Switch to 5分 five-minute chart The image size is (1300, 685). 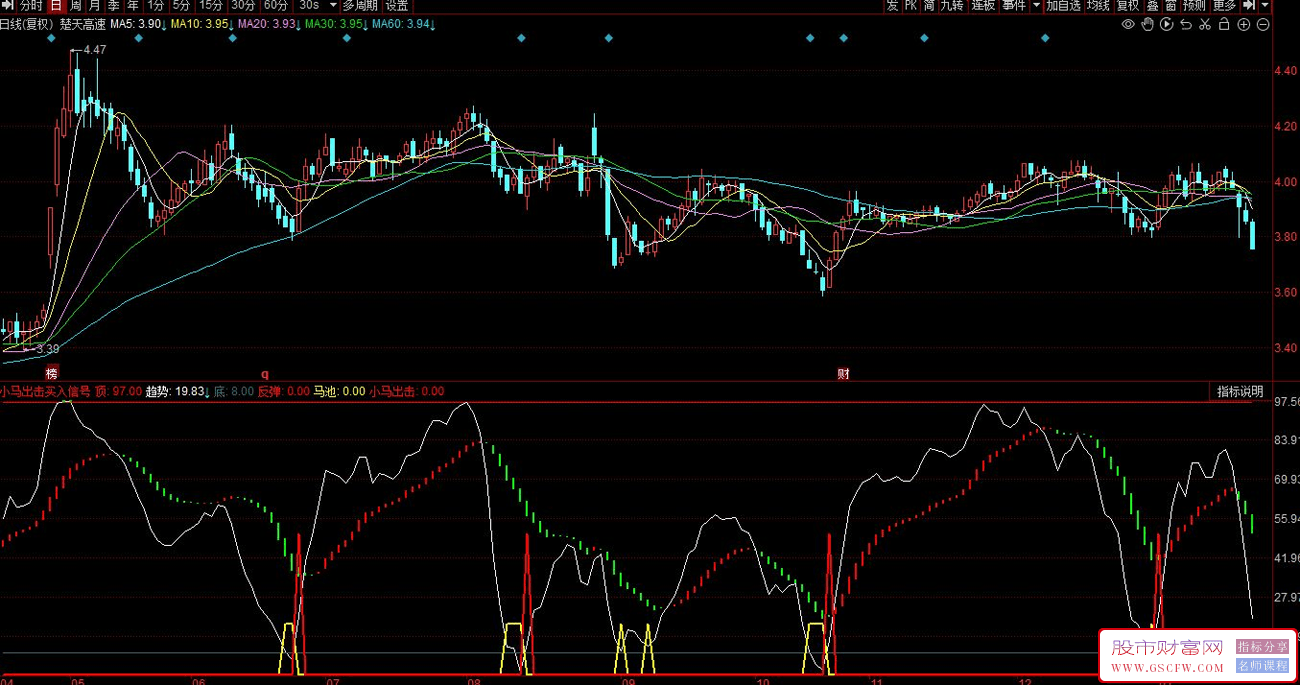click(181, 5)
